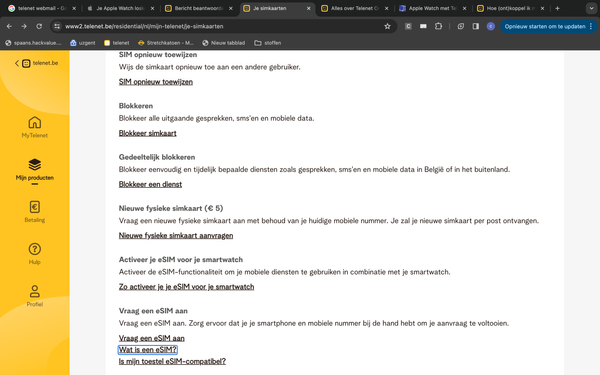This screenshot has width=600, height=375.
Task: Switch to Alles over Telenet tab
Action: click(355, 8)
